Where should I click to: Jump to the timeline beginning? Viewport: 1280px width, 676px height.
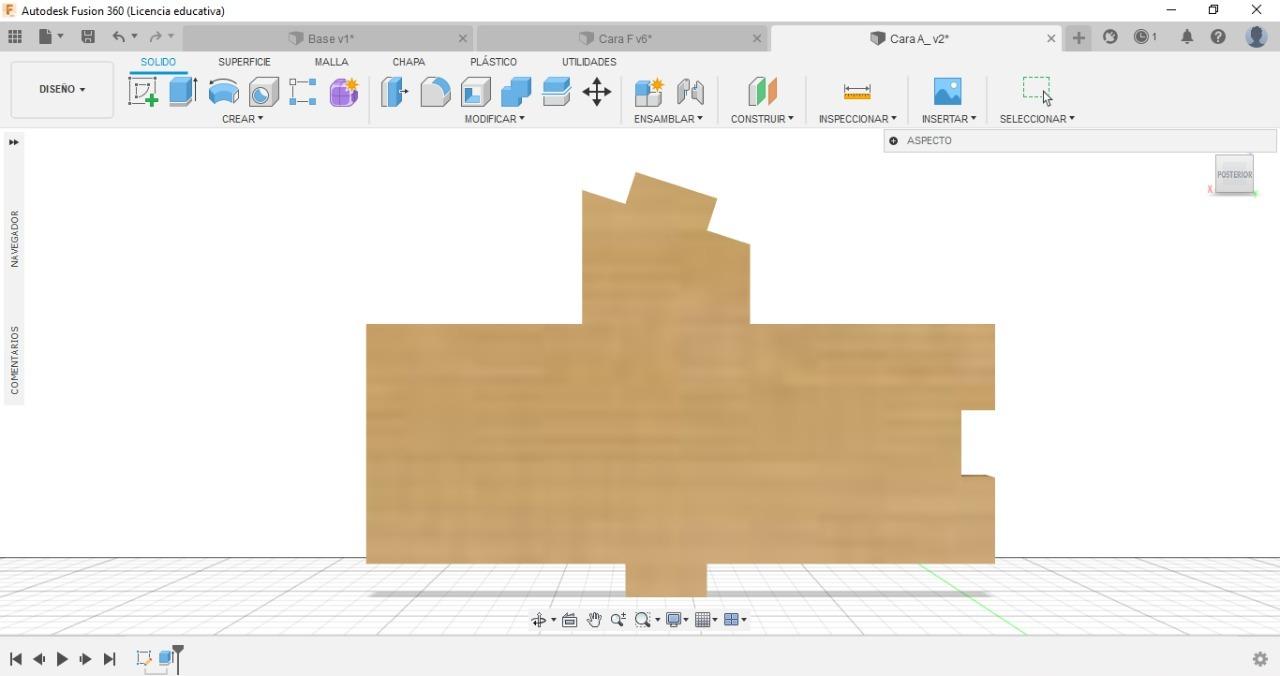(x=16, y=659)
